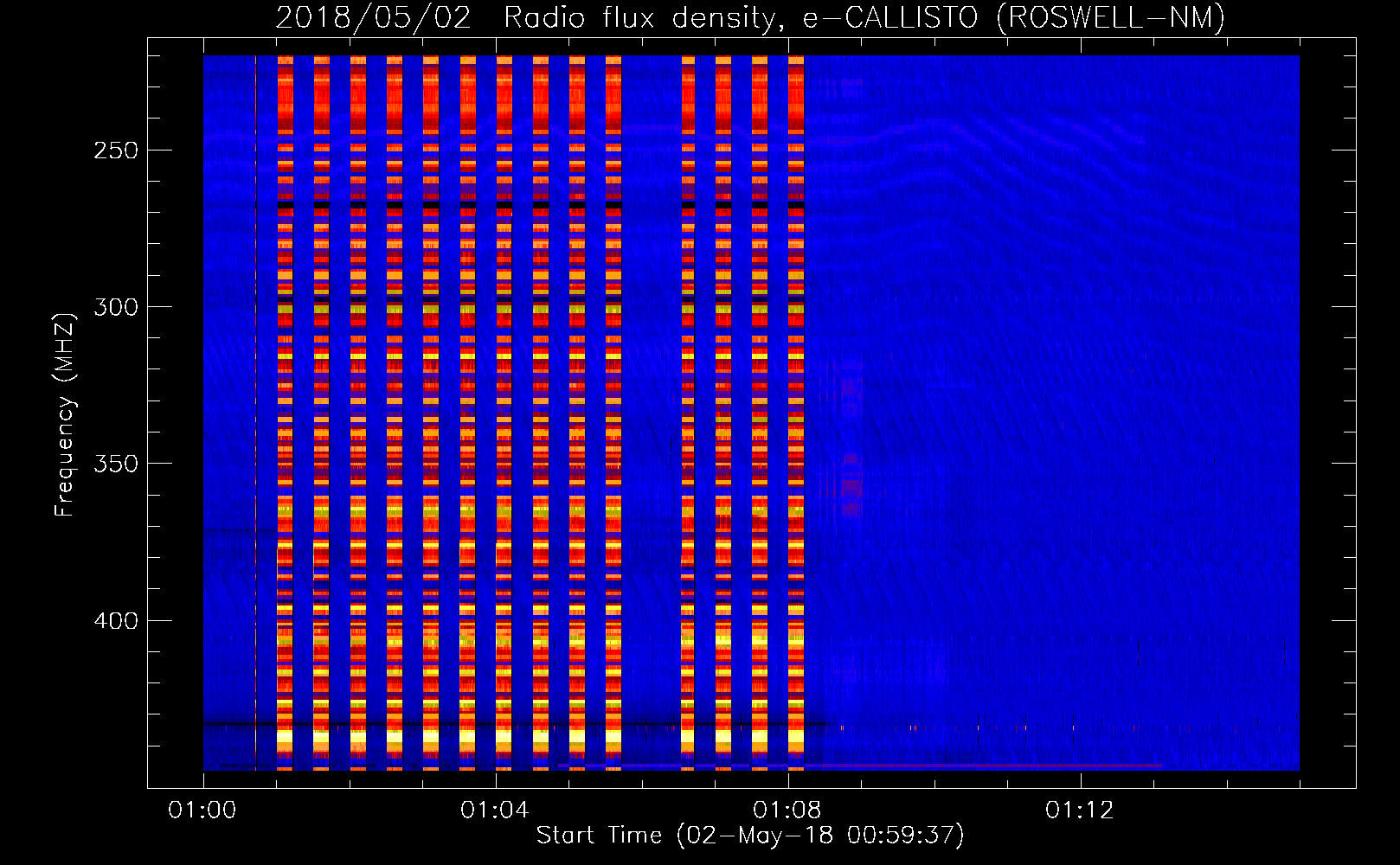Click the '250' frequency axis label
This screenshot has height=865, width=1400.
(x=116, y=151)
